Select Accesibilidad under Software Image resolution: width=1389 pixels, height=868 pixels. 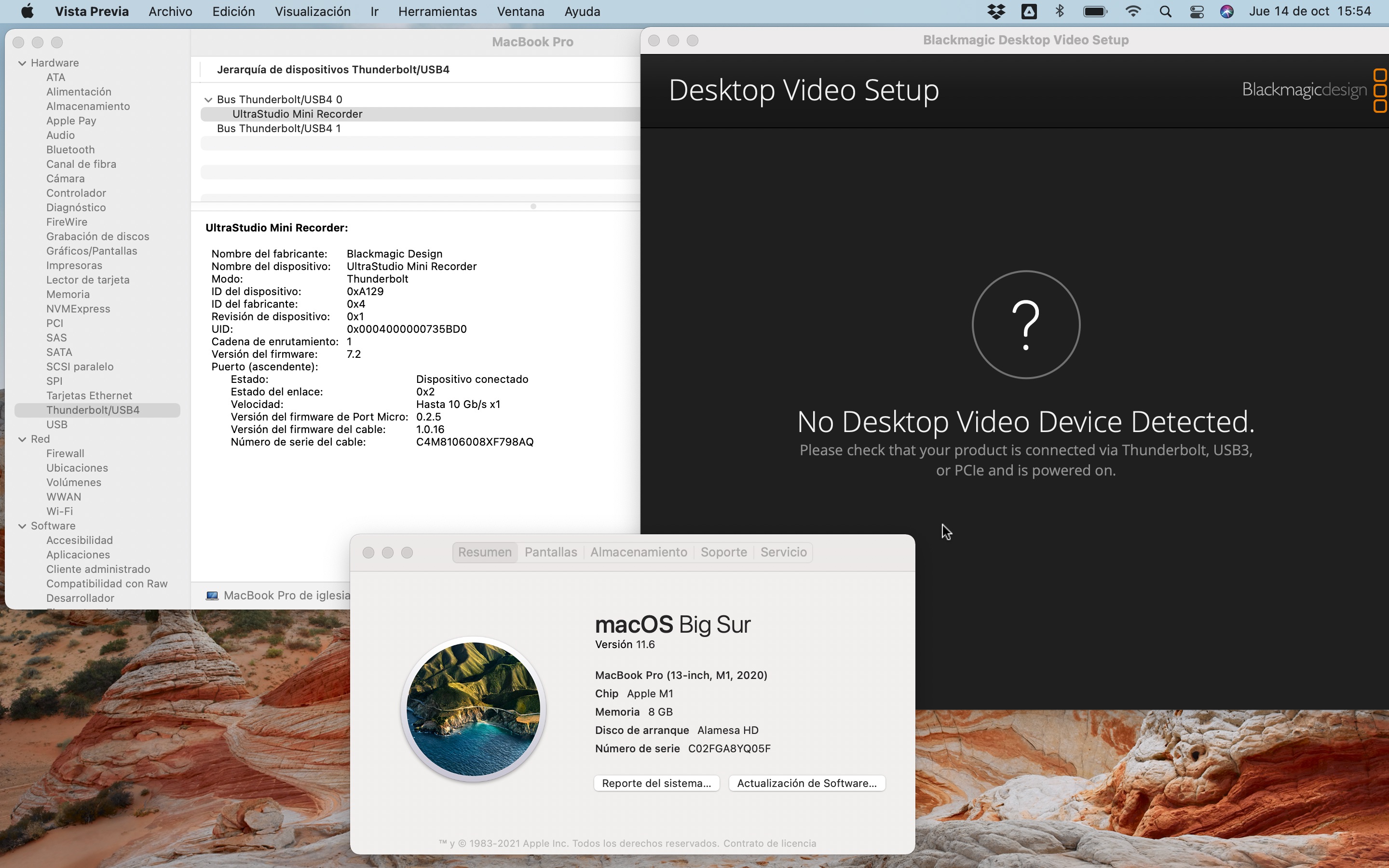tap(80, 541)
